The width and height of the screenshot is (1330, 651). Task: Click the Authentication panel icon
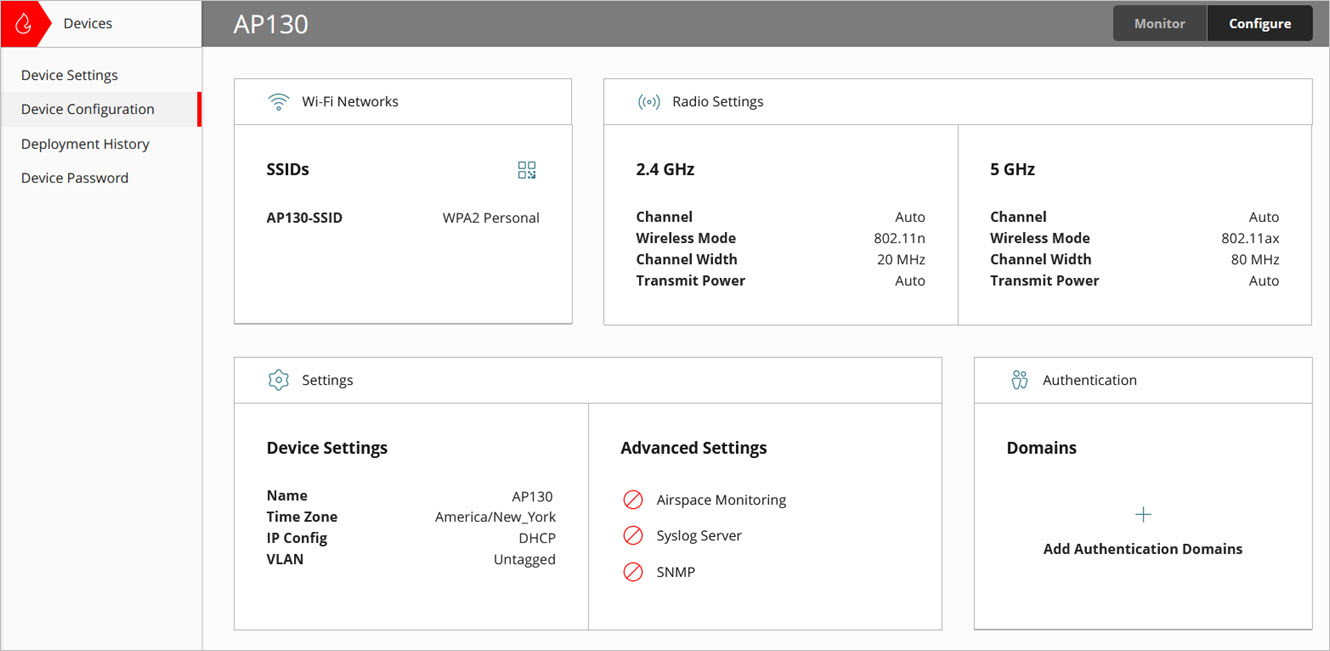click(x=1019, y=380)
